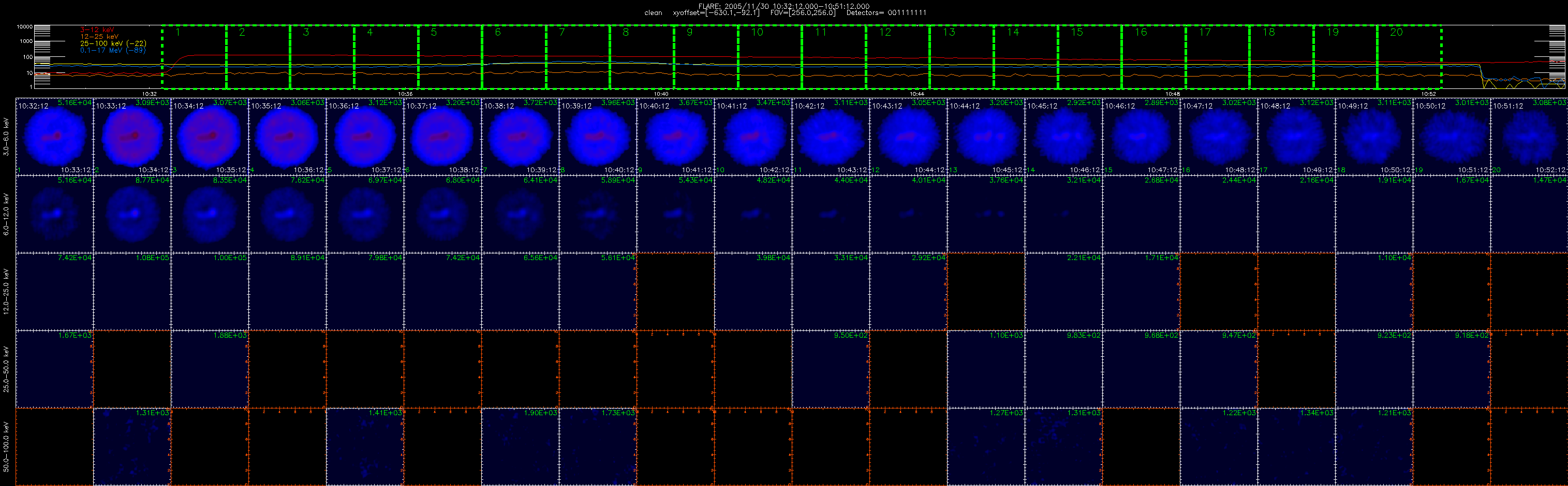Open the 12–25 keV image labeled 2.21E+04
Viewport: 1568px width, 486px height.
(x=1064, y=292)
